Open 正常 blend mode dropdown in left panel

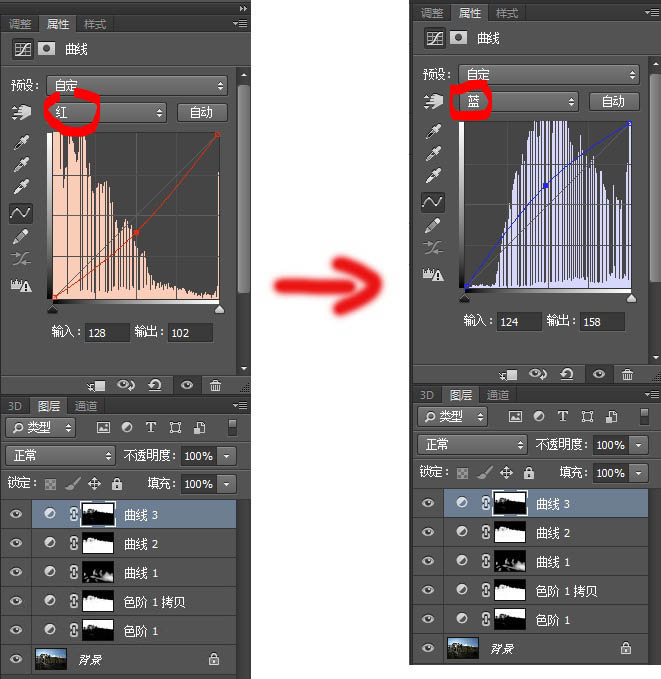point(61,456)
